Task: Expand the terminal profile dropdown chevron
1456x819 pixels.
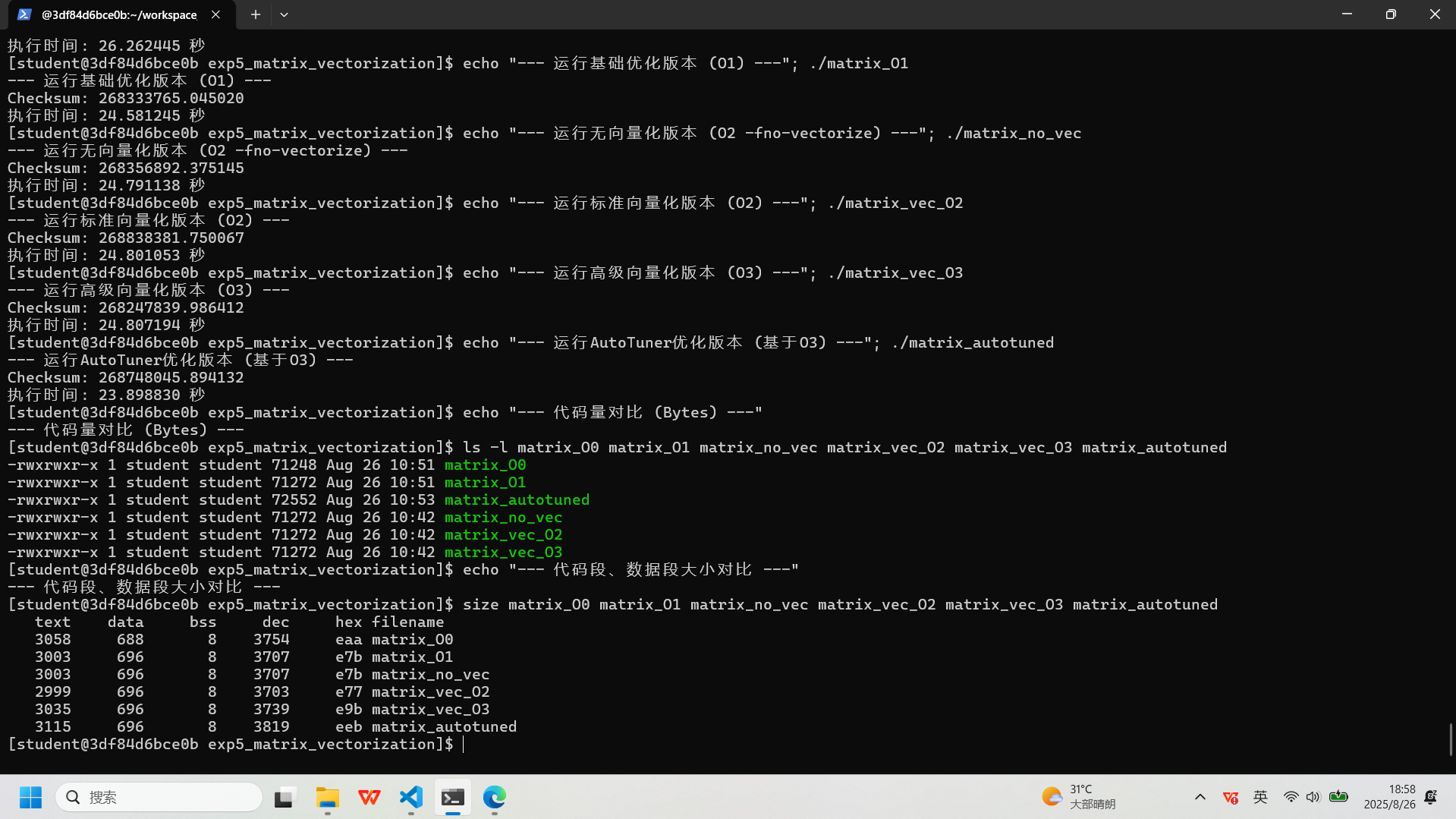Action: click(284, 14)
